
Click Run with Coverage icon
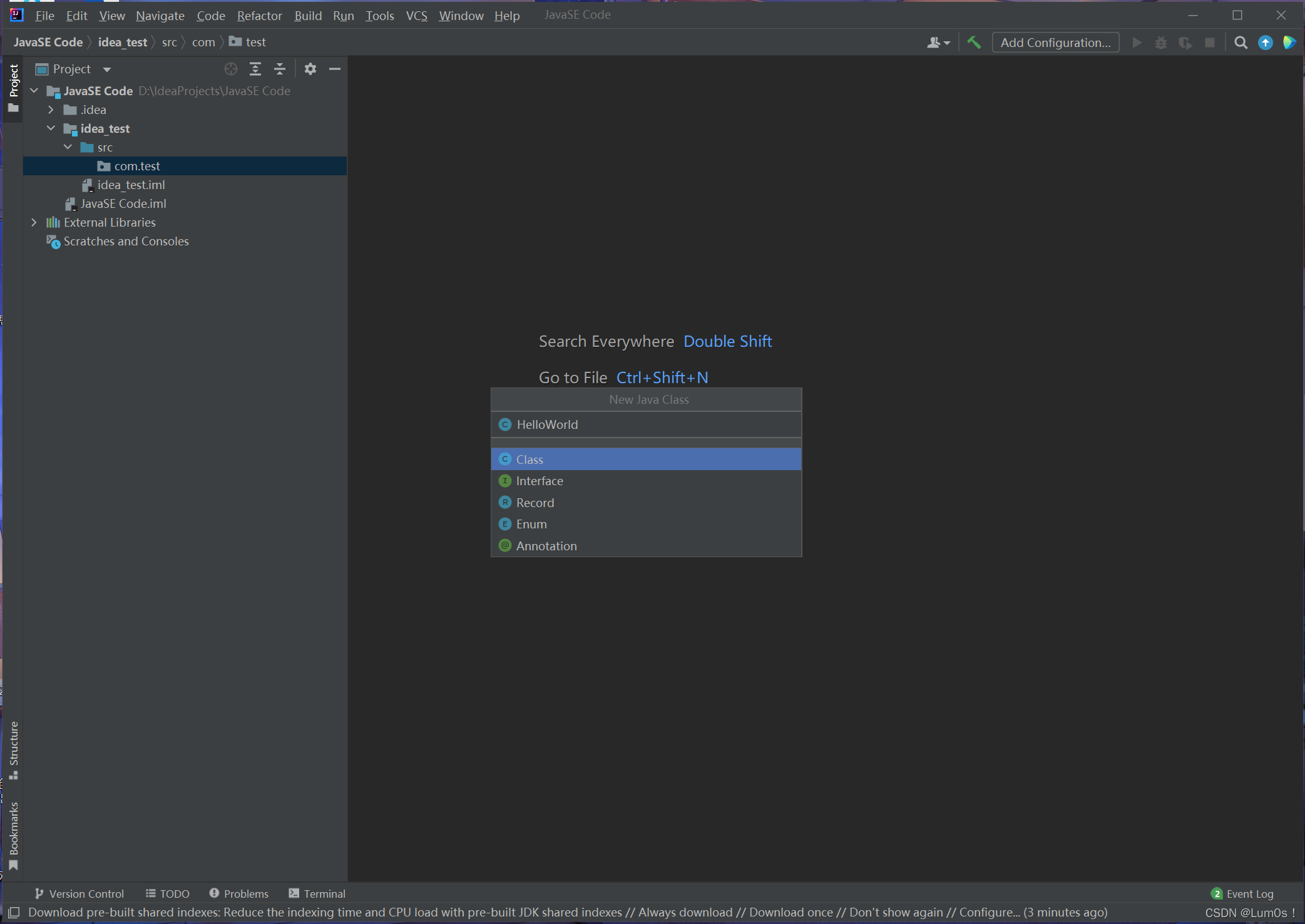coord(1185,43)
